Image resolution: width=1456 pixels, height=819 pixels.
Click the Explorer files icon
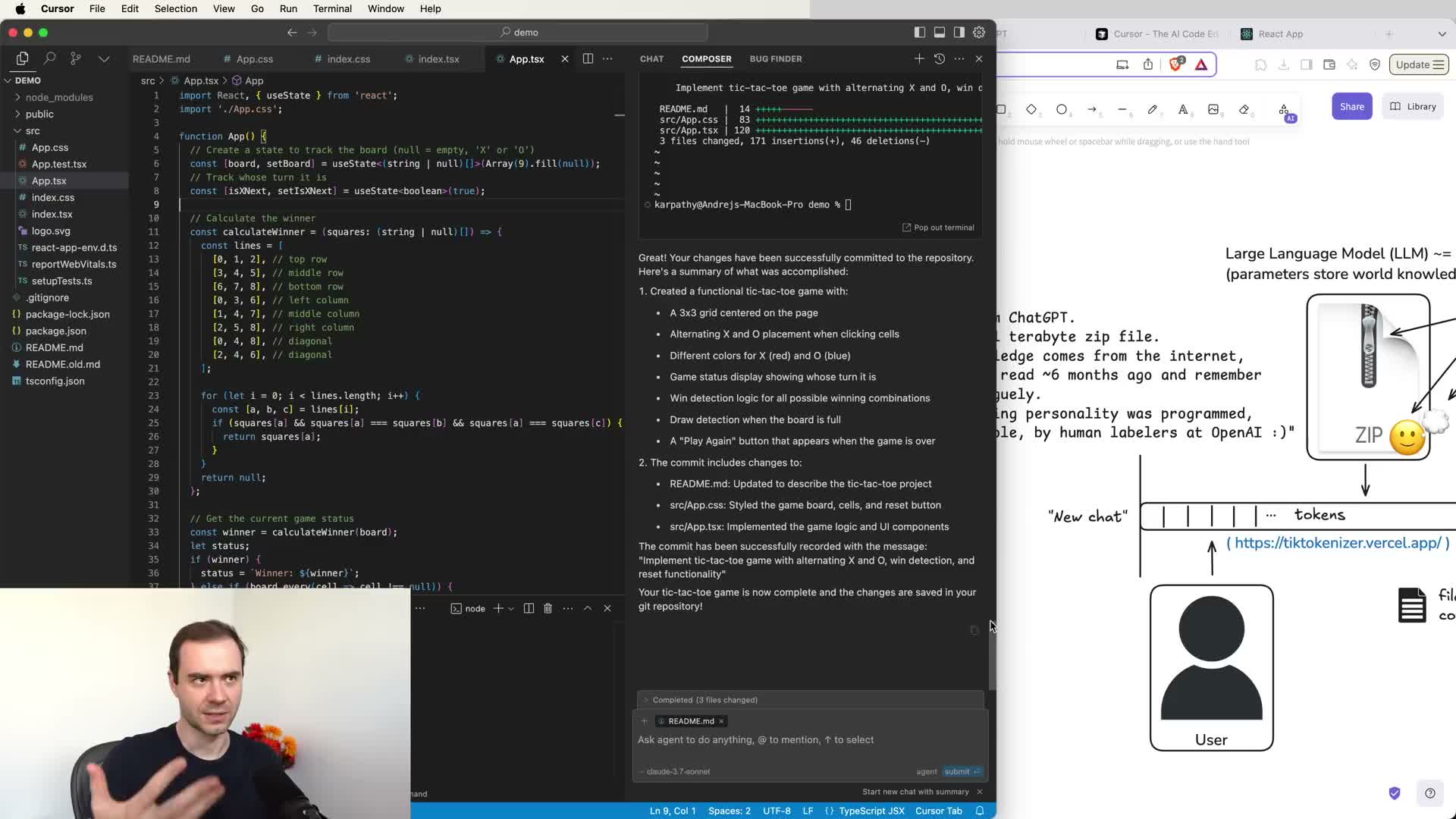(22, 58)
